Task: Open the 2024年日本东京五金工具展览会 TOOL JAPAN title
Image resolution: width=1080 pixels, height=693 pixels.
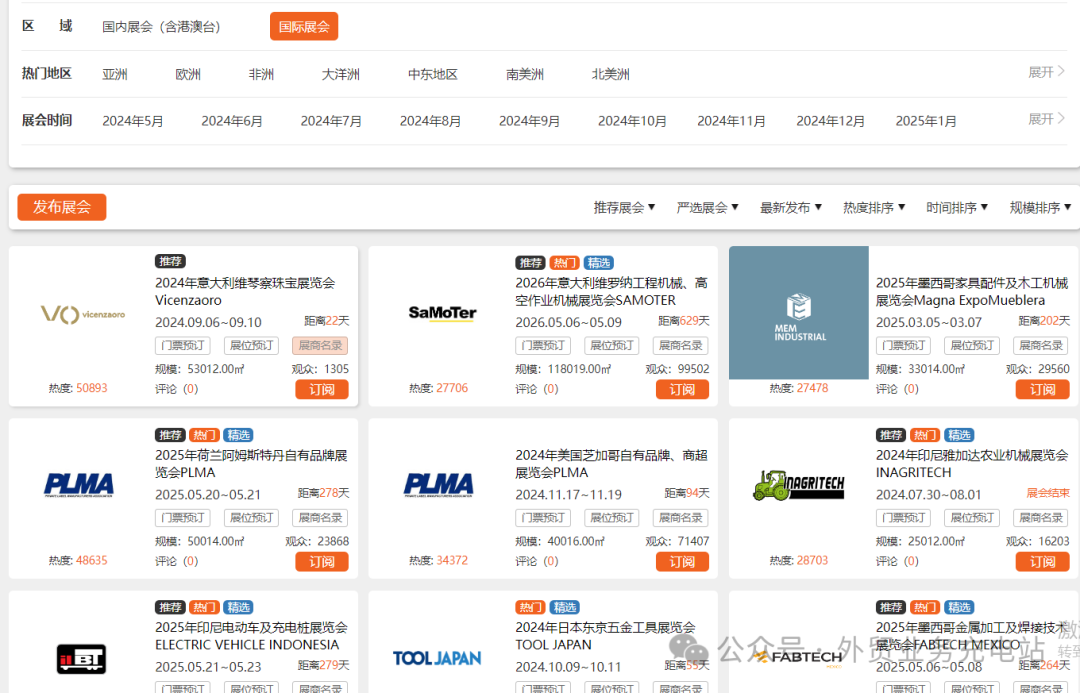Action: click(x=605, y=636)
